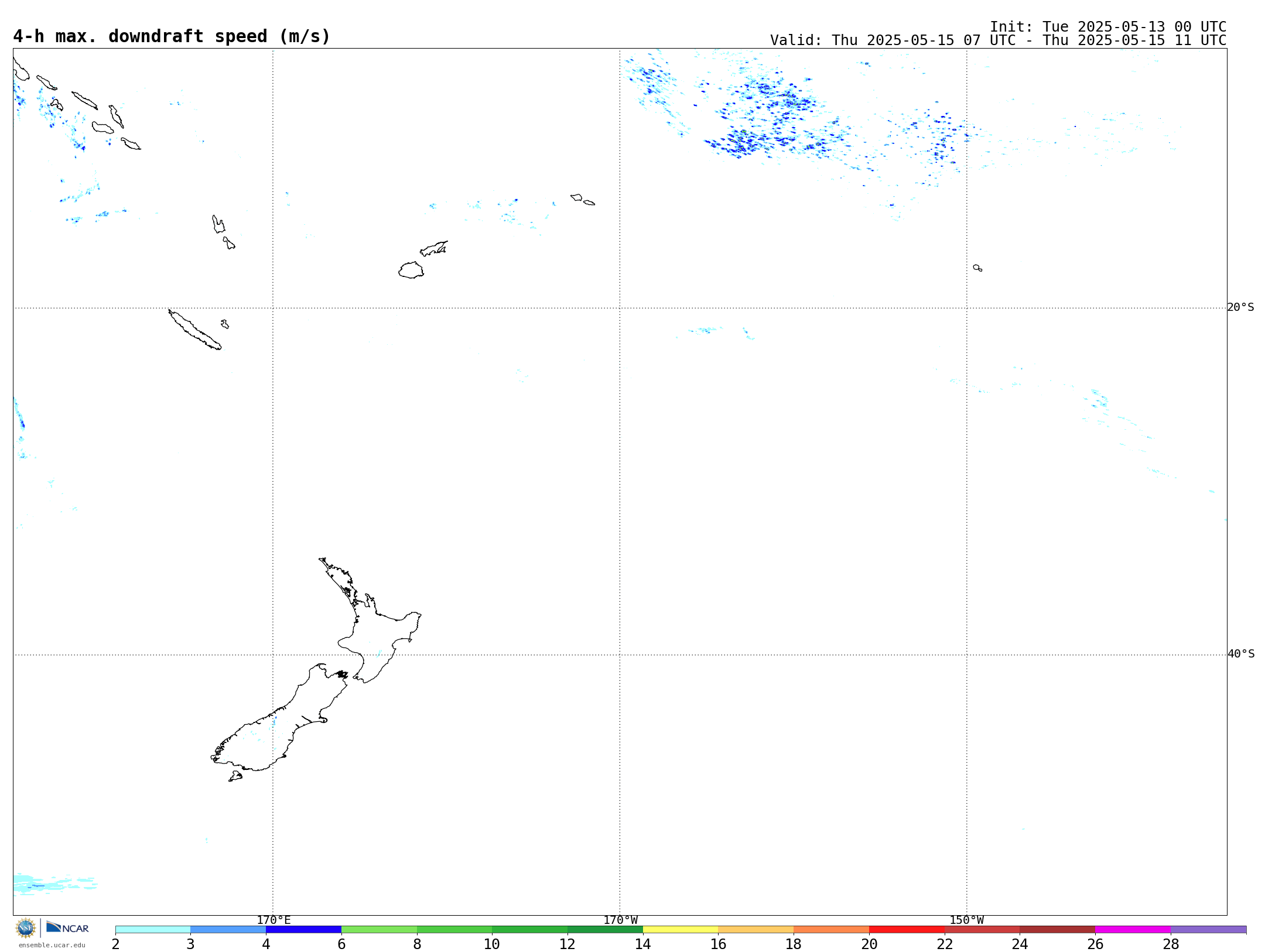This screenshot has width=1265, height=952.
Task: Click the 'Init: Tue 2025-05-13 00 UTC' text
Action: pos(1108,27)
